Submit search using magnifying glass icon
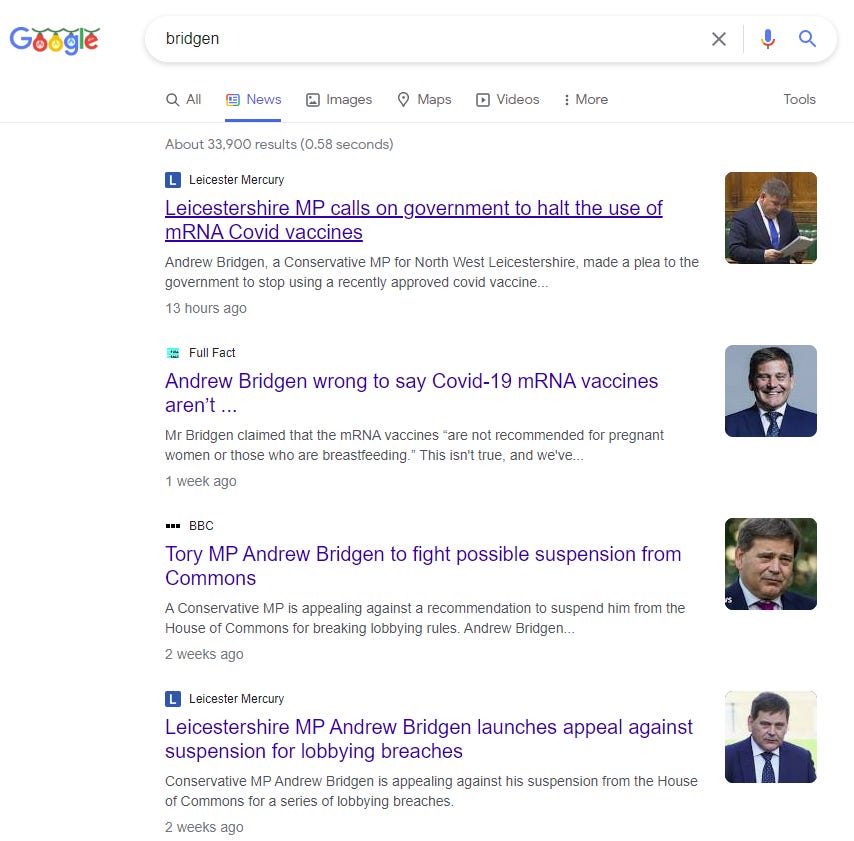Image resolution: width=854 pixels, height=841 pixels. (x=807, y=39)
